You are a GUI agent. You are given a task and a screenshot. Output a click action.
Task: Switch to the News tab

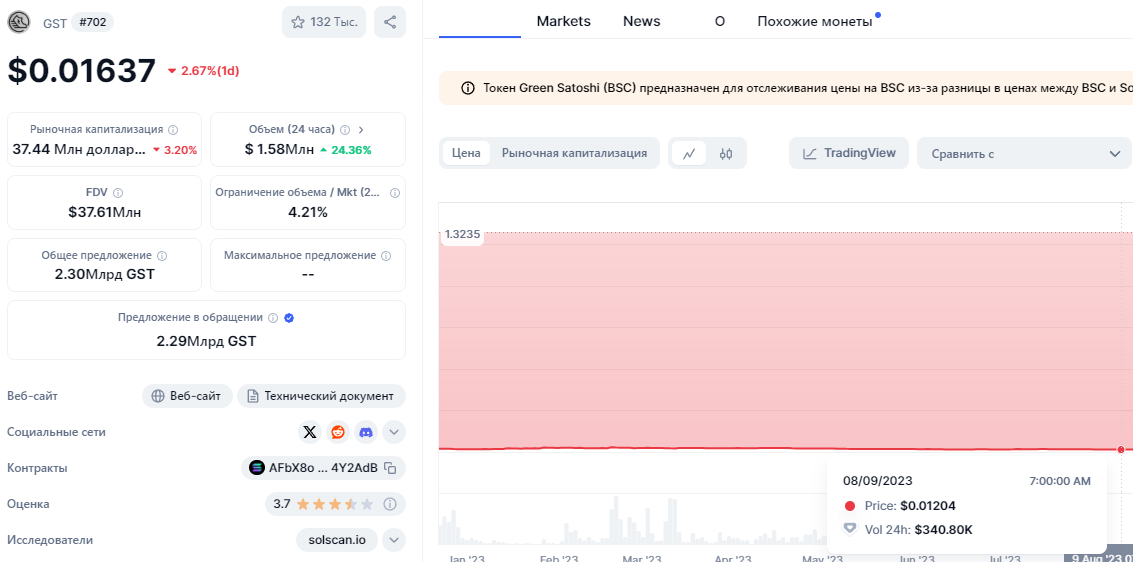pos(641,21)
